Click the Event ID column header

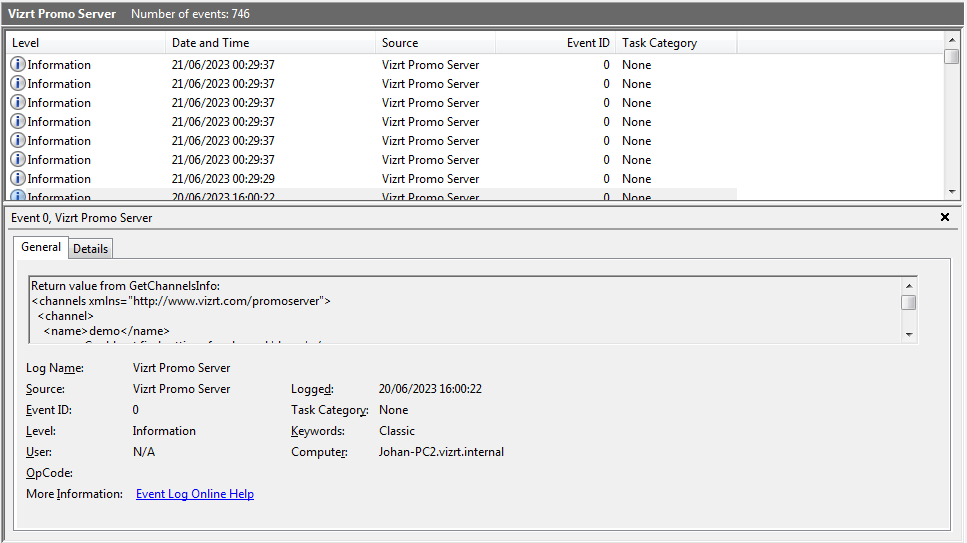555,43
